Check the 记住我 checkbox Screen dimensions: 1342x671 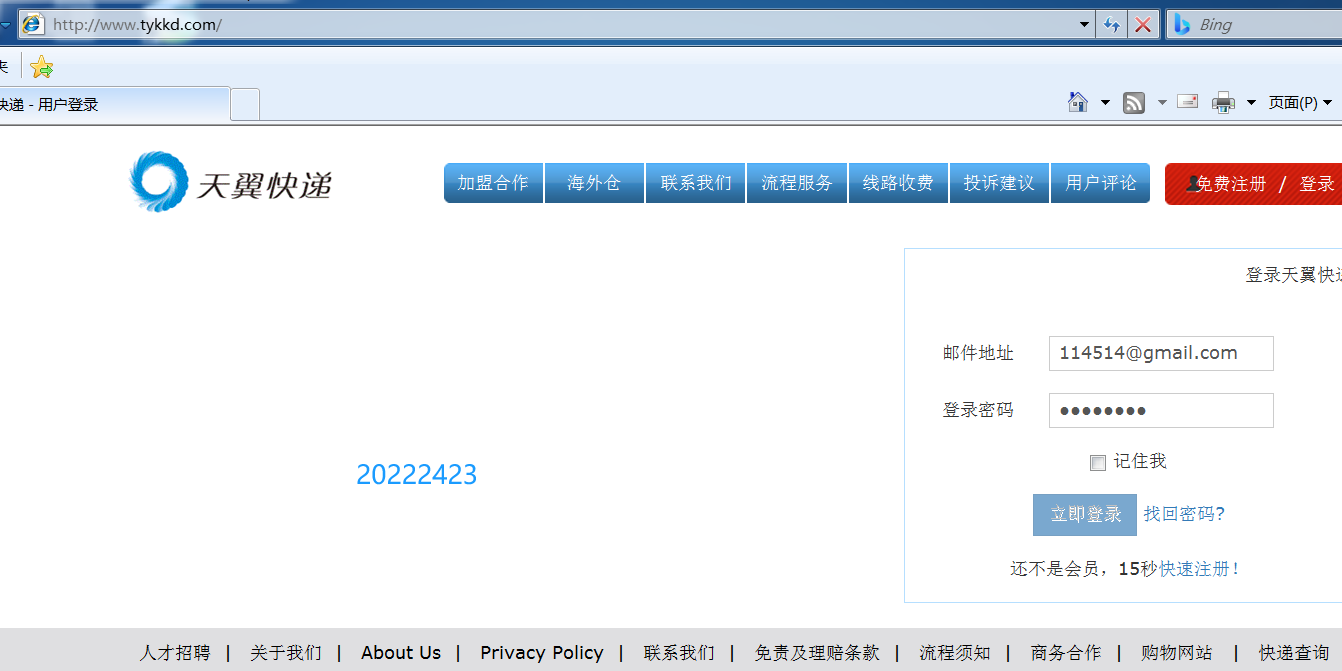[x=1098, y=462]
